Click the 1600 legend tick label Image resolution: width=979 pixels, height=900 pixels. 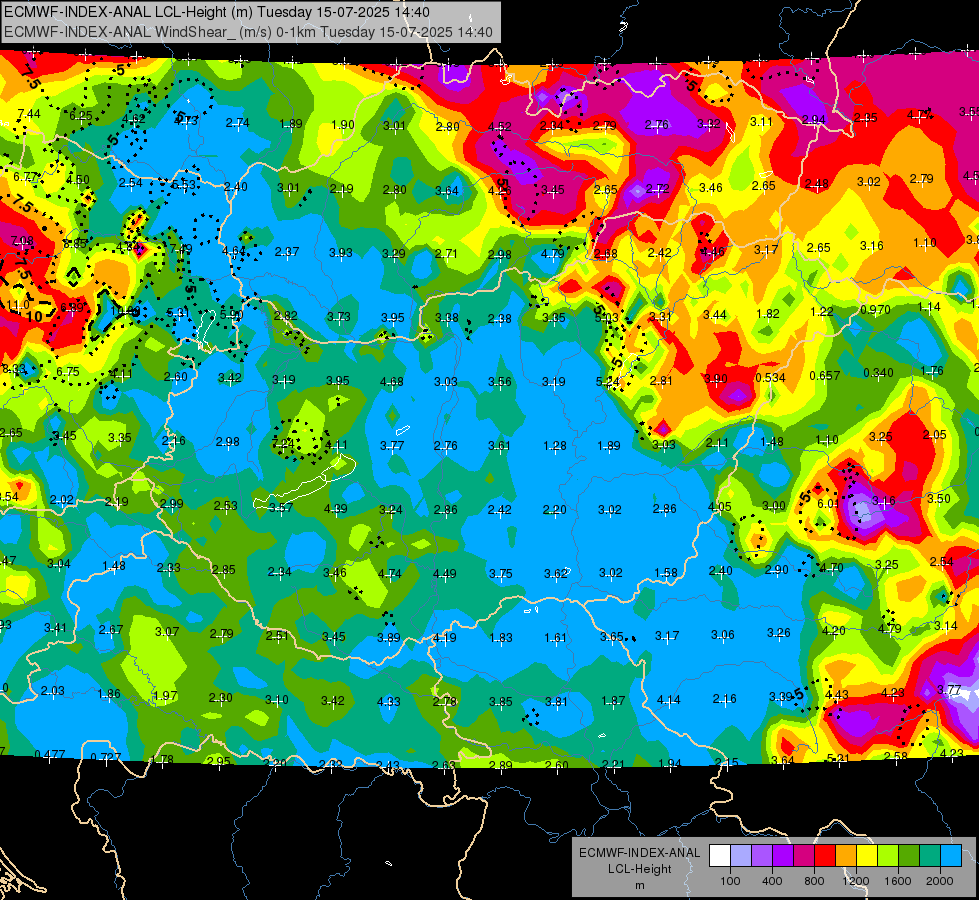pos(897,881)
